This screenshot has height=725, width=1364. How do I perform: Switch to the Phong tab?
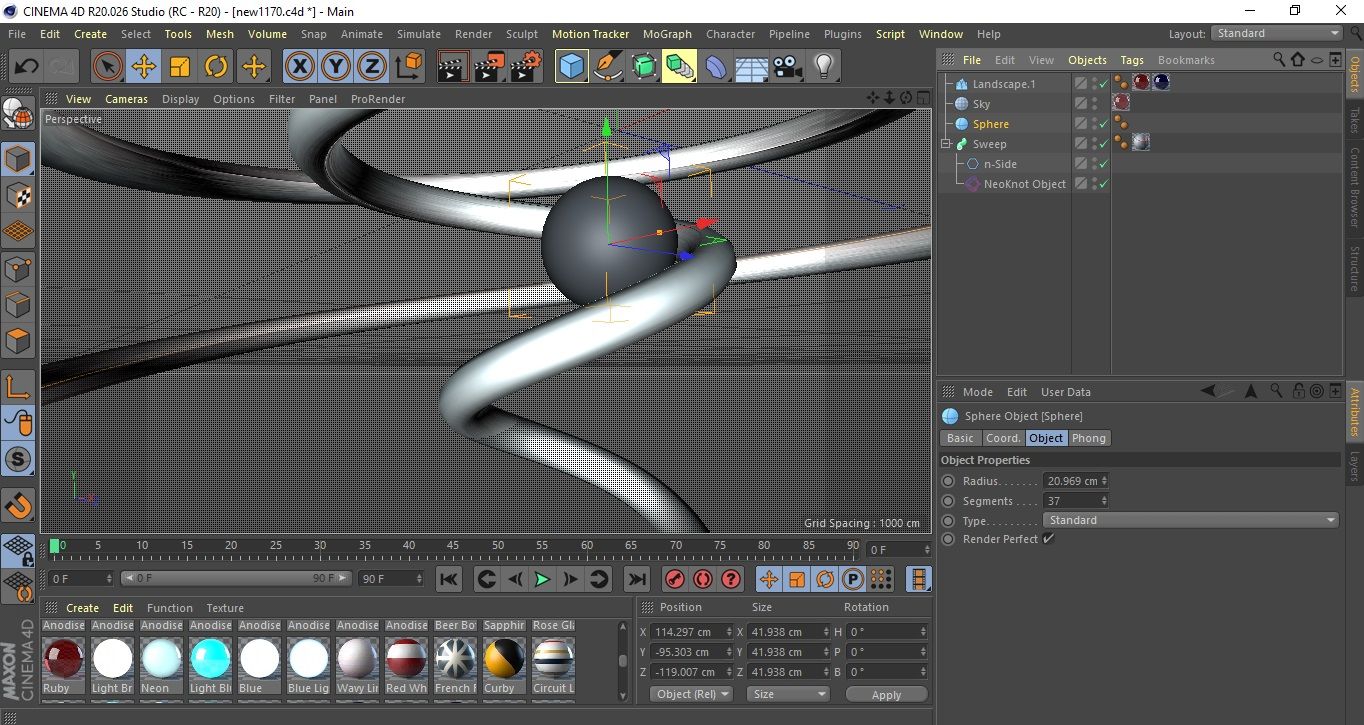click(1089, 438)
